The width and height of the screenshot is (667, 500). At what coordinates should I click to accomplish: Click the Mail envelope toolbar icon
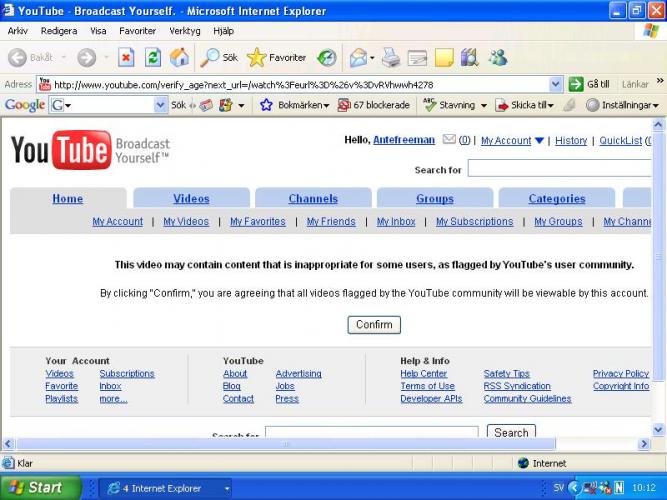358,57
